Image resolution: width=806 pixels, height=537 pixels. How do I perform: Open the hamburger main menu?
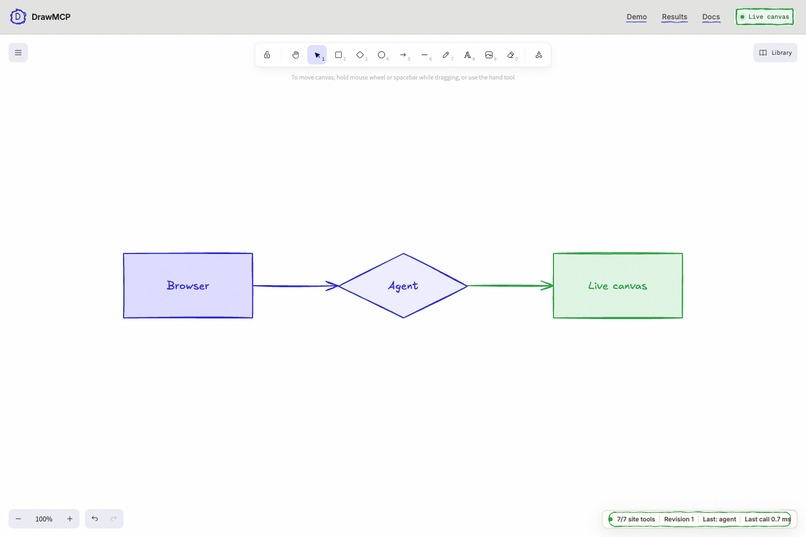18,52
